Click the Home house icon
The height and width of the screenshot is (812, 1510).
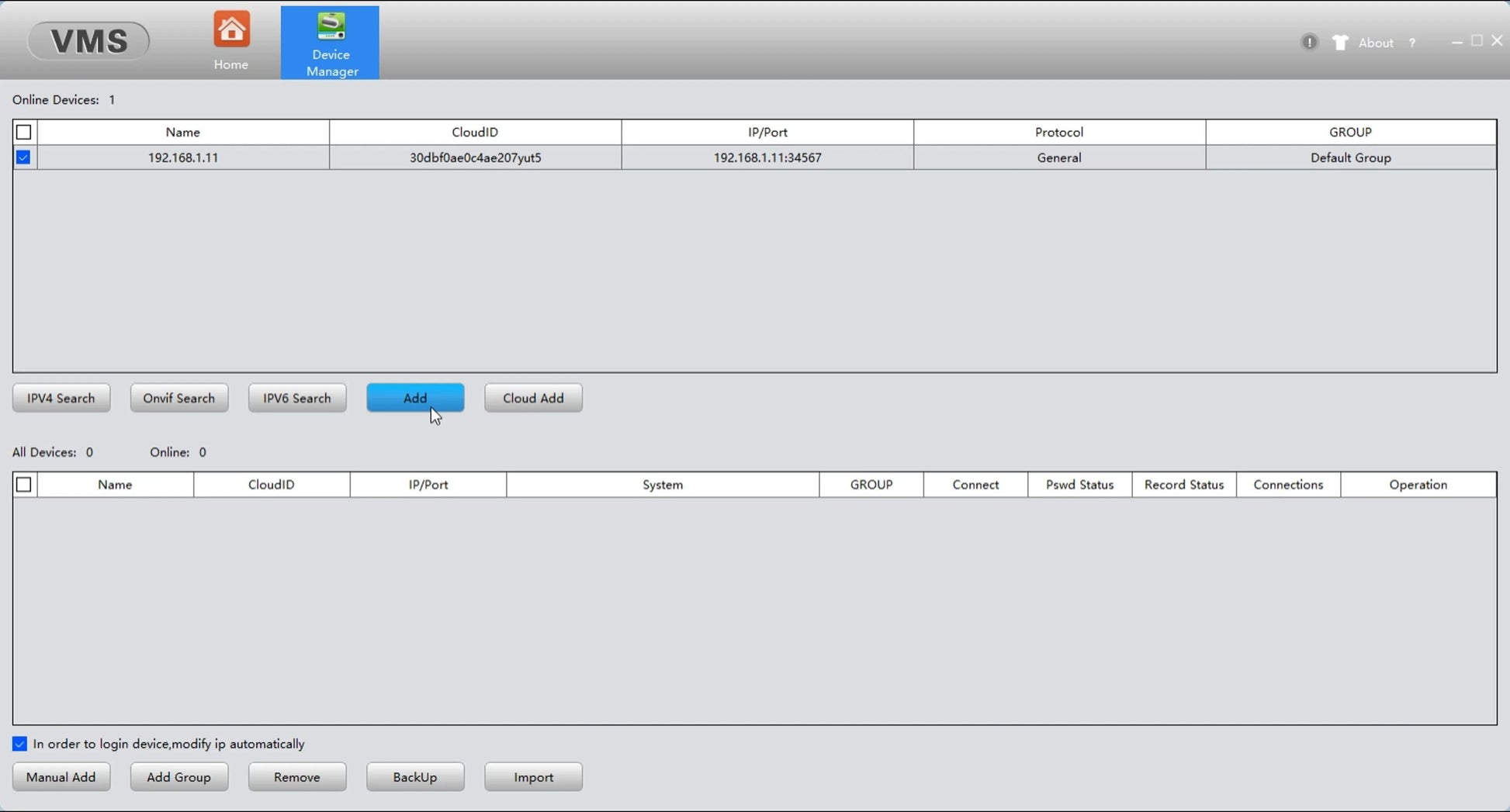(231, 31)
